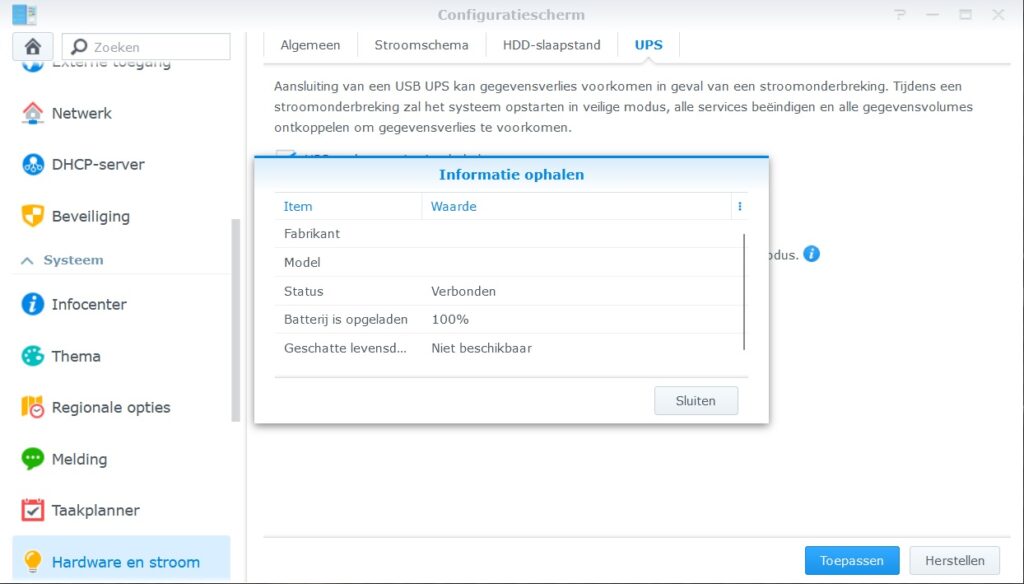Click the Infocenter icon
The height and width of the screenshot is (584, 1024).
(33, 304)
